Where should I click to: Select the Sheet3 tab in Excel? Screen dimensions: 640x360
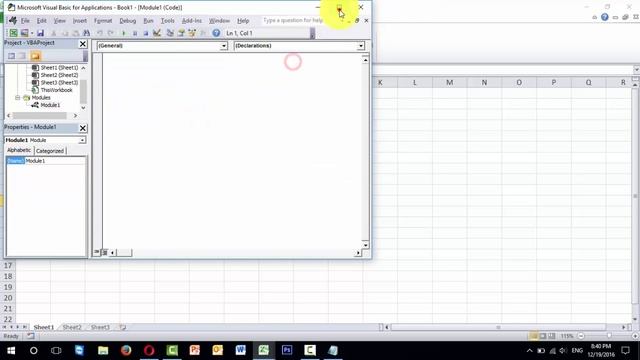(100, 327)
